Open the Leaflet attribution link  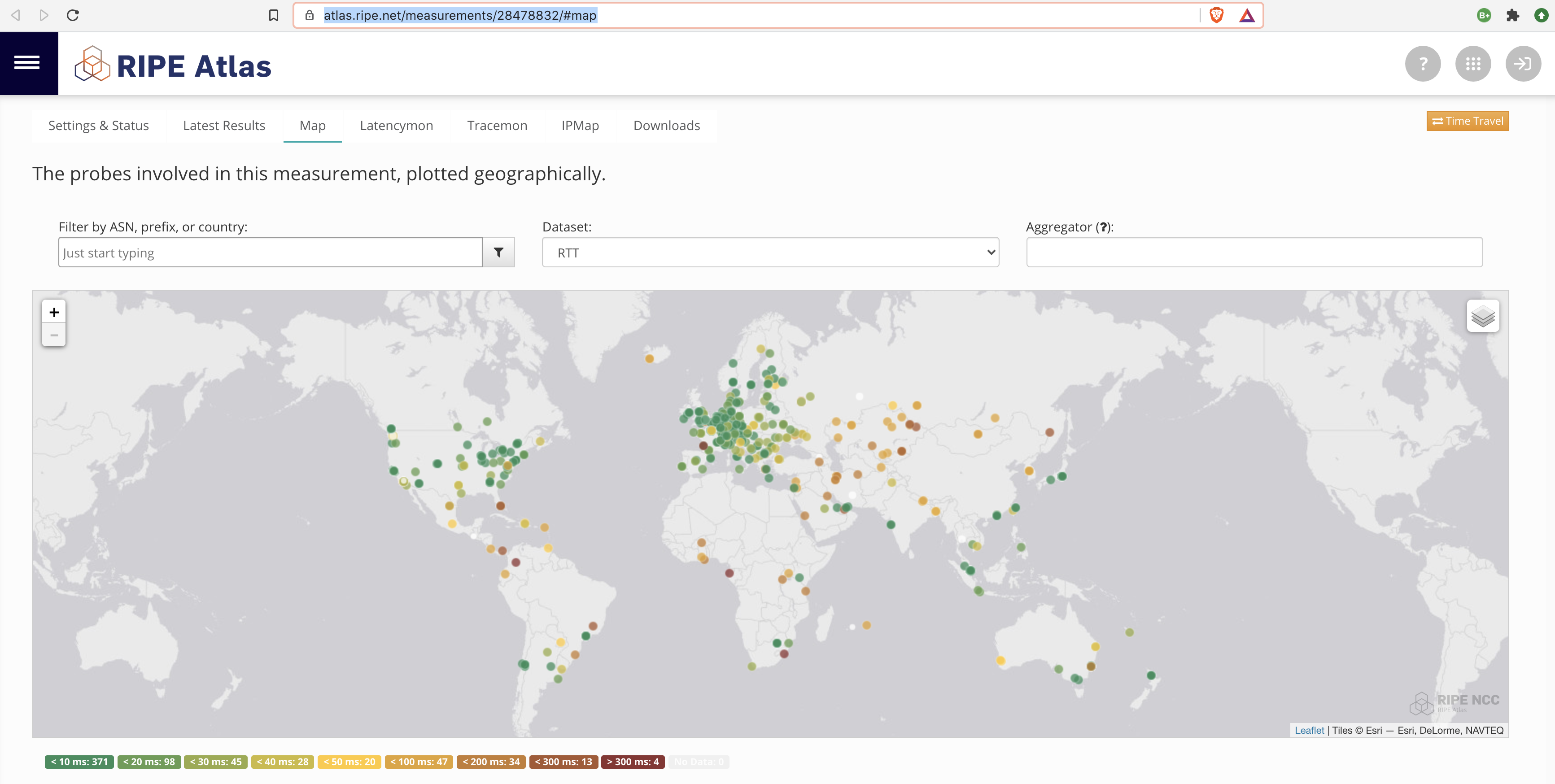(1309, 730)
